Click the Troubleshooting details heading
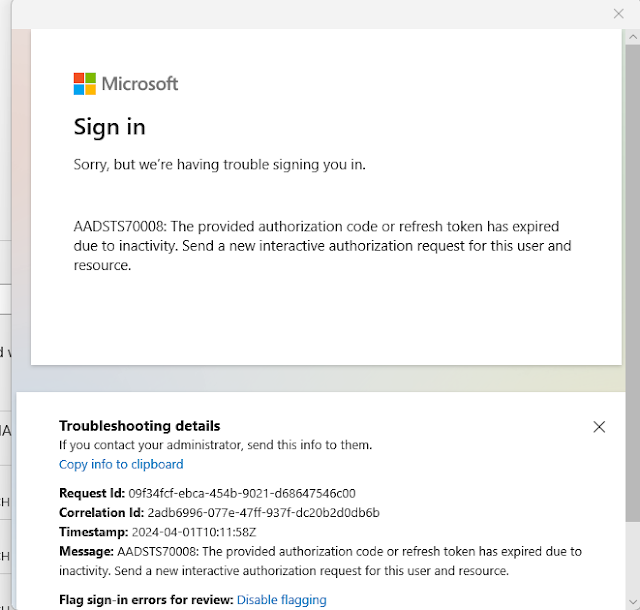640x610 pixels. coord(140,426)
